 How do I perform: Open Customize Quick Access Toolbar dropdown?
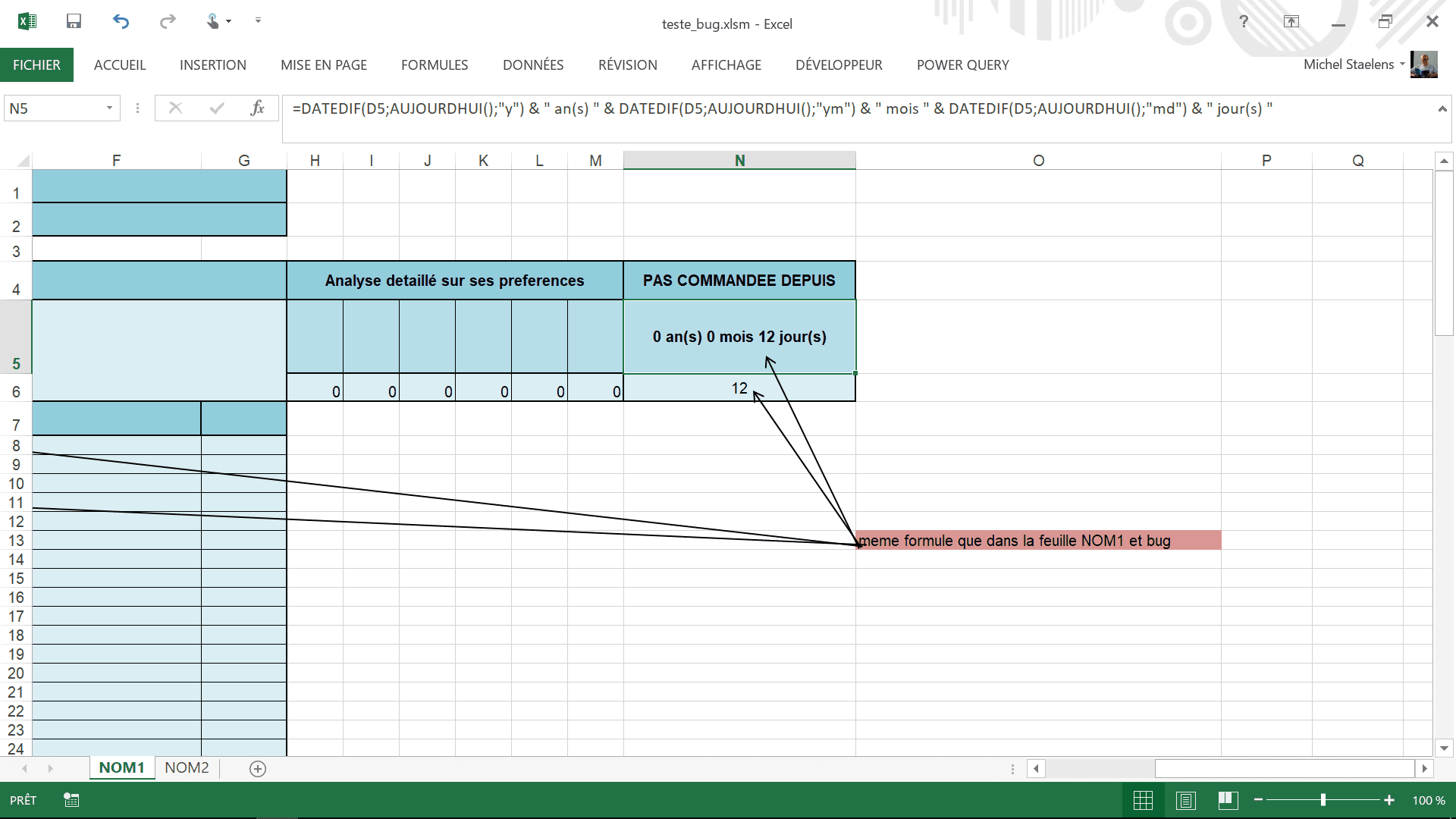[x=258, y=20]
